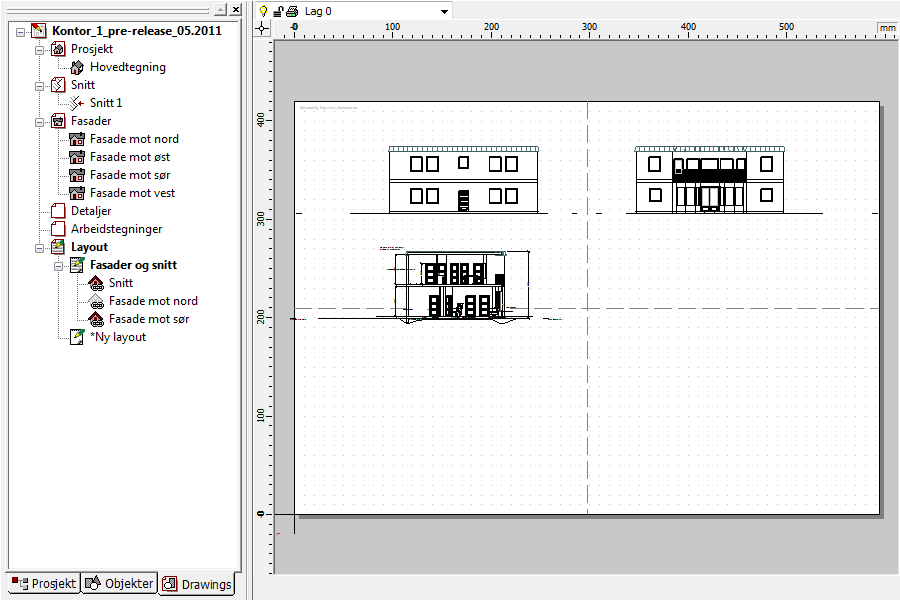Click the Kontor_1_pre-release_05.2011 project root icon

pyautogui.click(x=38, y=31)
